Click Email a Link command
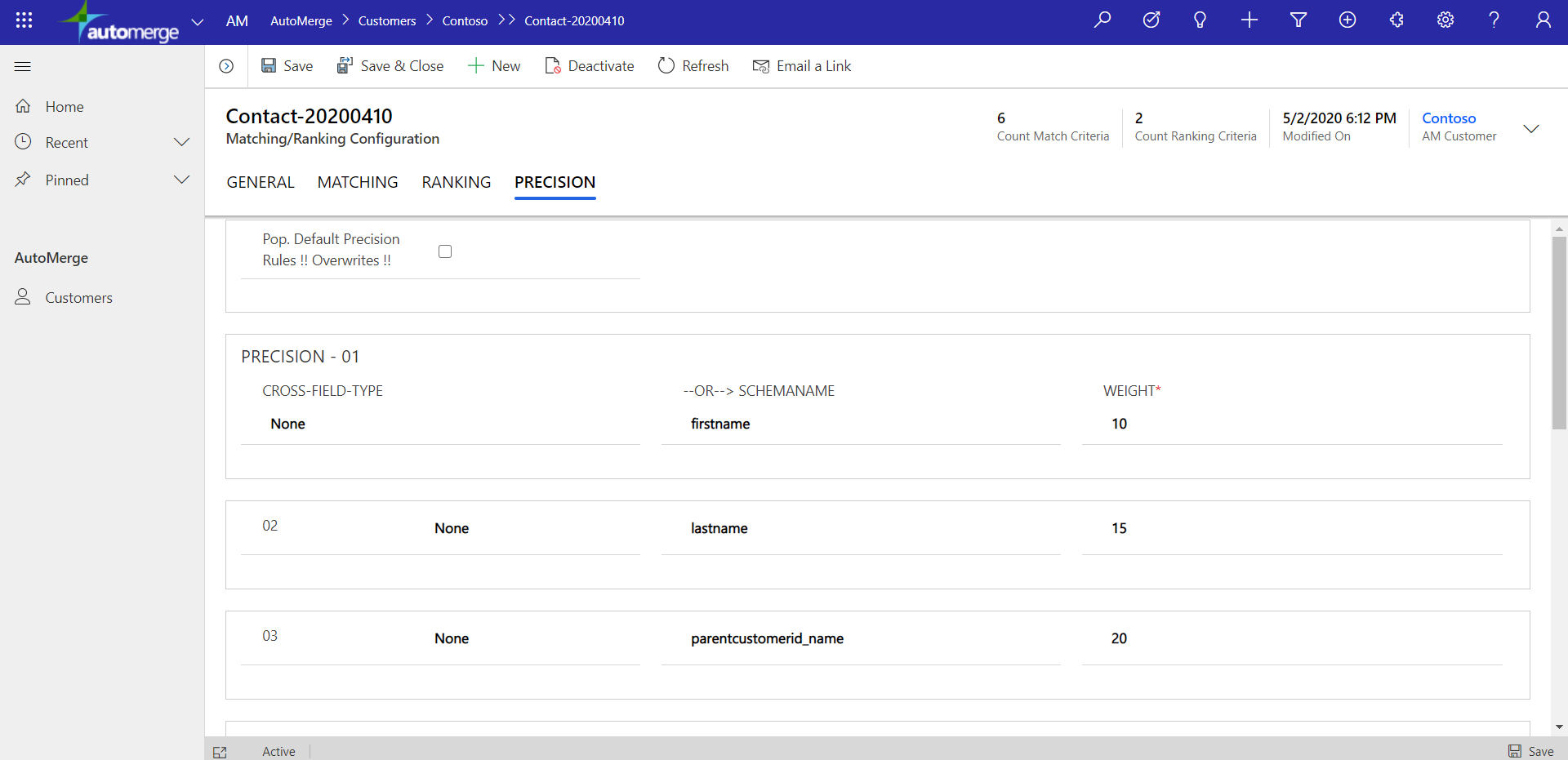 pyautogui.click(x=802, y=66)
